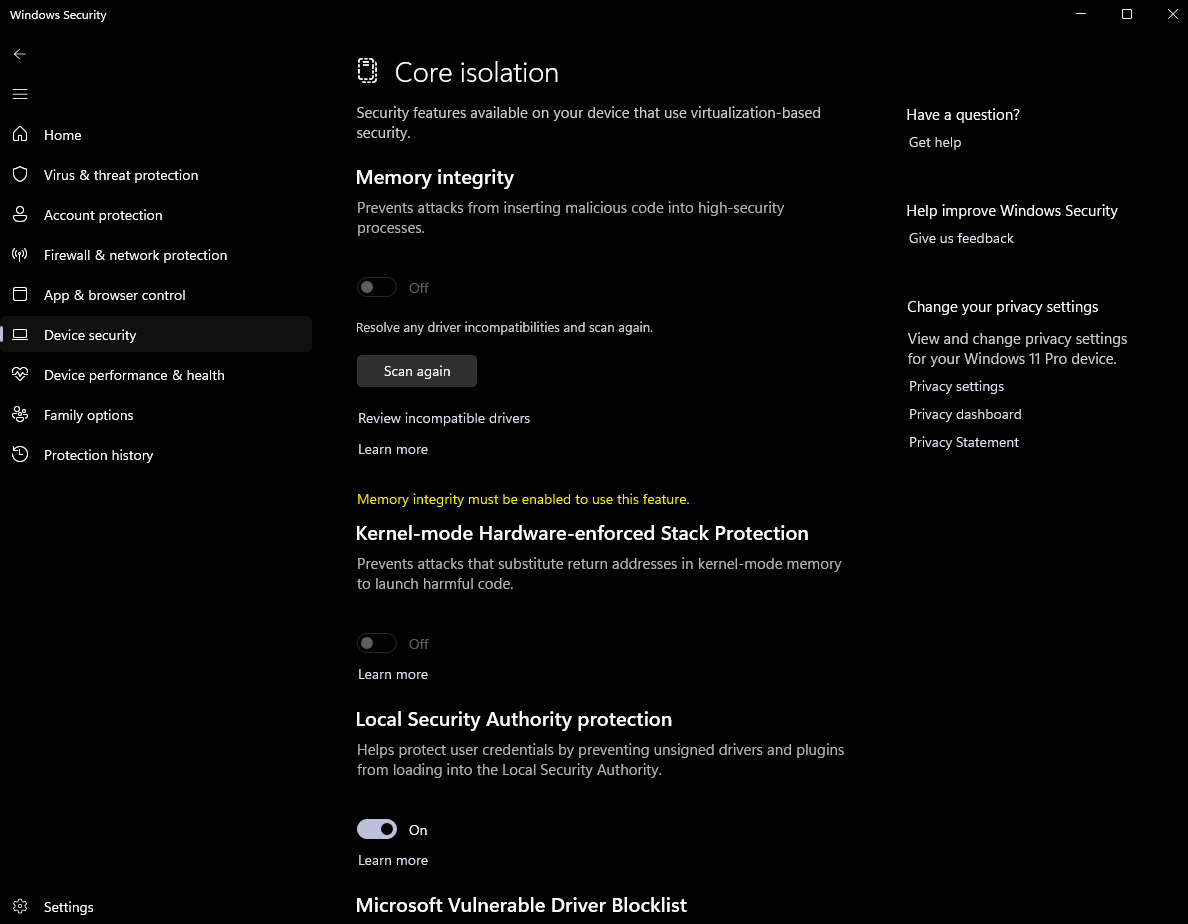Click the Home icon in sidebar
Viewport: 1188px width, 924px height.
coord(20,134)
